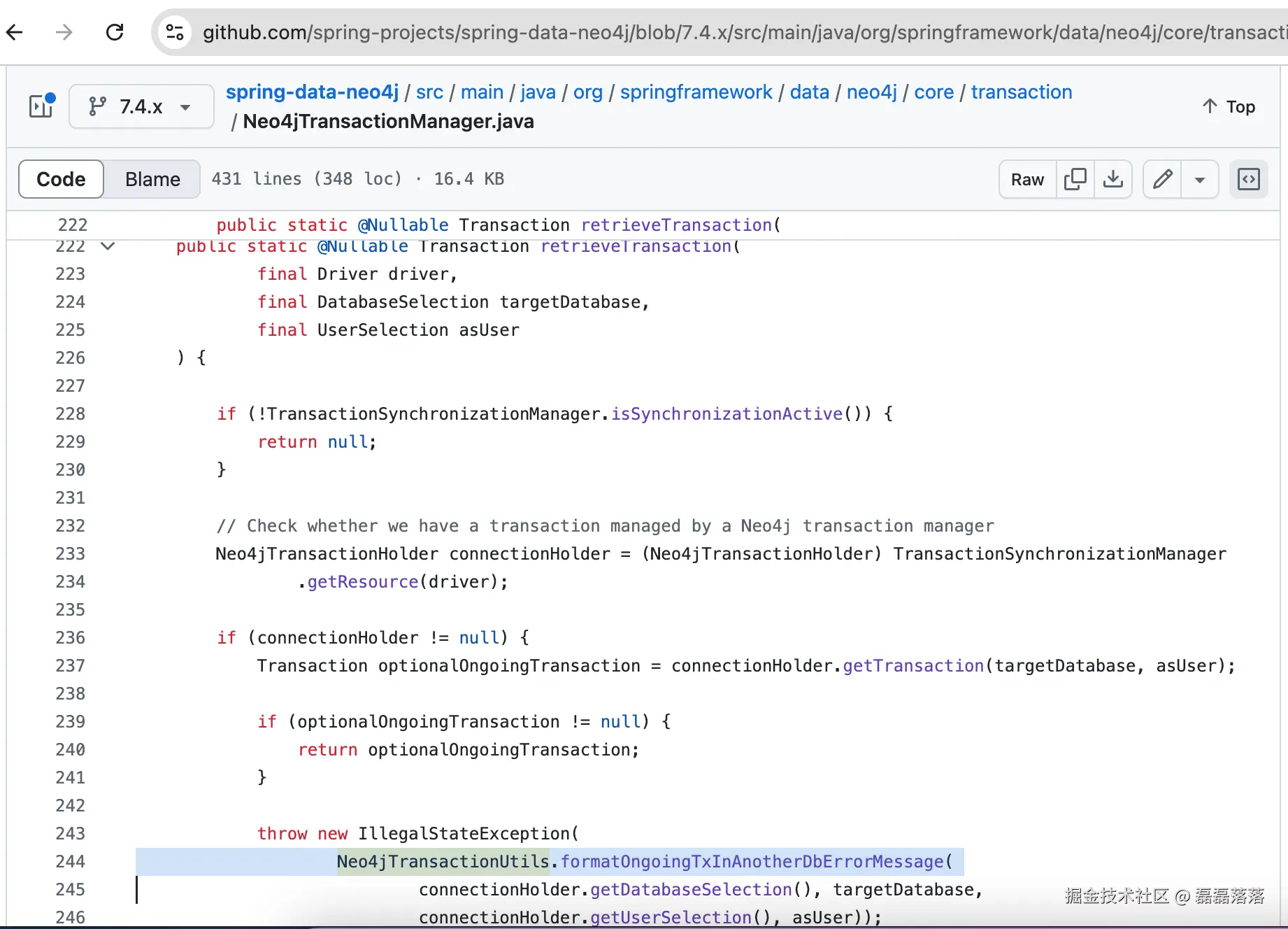The width and height of the screenshot is (1288, 929).
Task: Click the GitHub URL in the address bar
Action: 744,32
